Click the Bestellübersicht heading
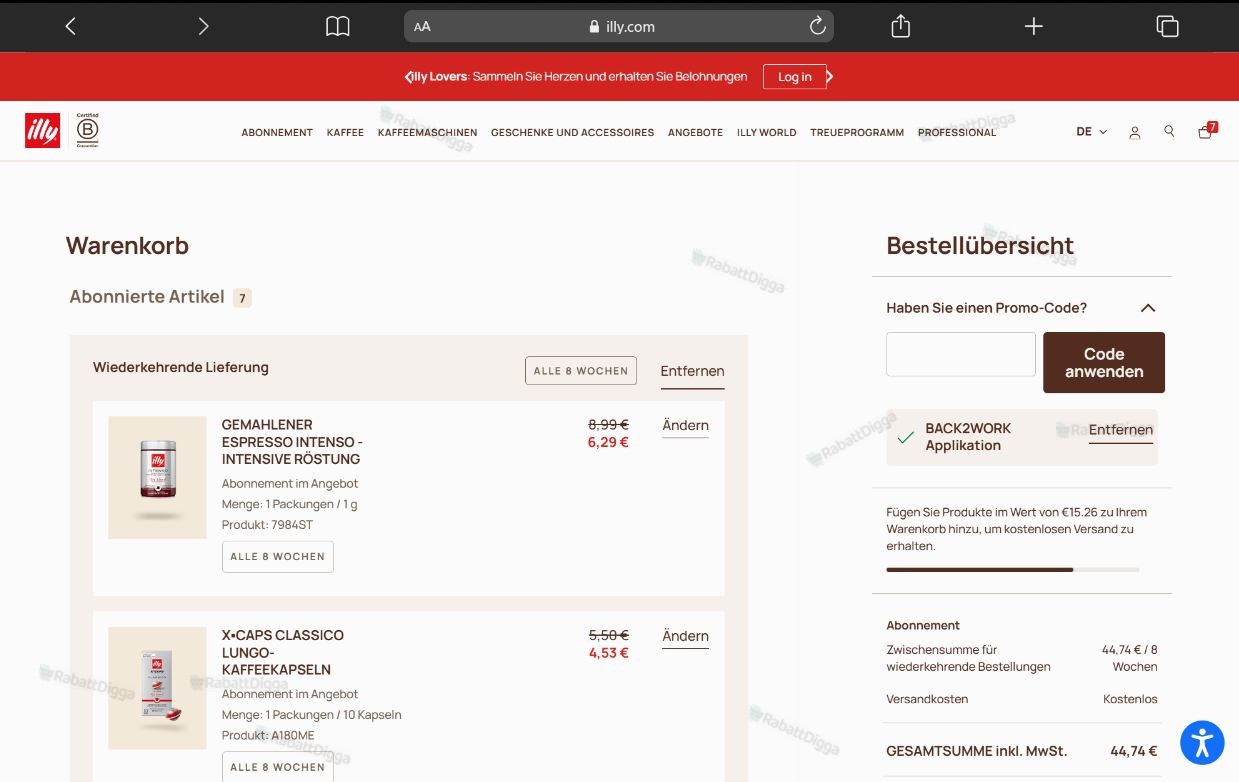The image size is (1239, 782). tap(980, 245)
